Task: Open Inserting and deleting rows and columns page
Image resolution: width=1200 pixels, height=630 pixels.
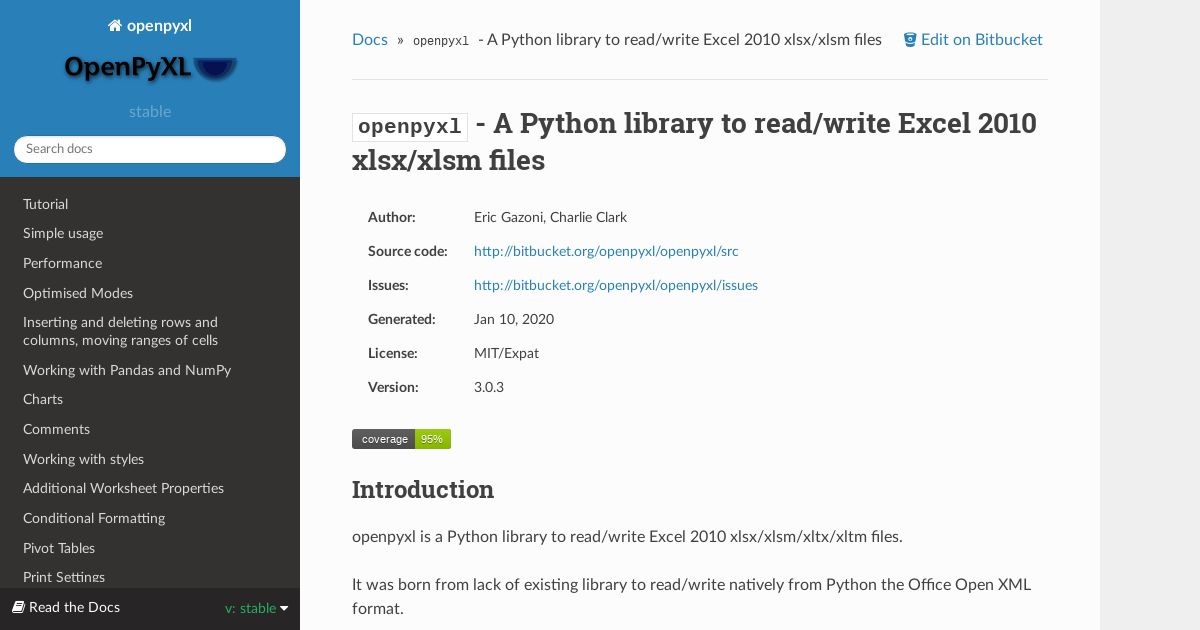Action: (120, 331)
